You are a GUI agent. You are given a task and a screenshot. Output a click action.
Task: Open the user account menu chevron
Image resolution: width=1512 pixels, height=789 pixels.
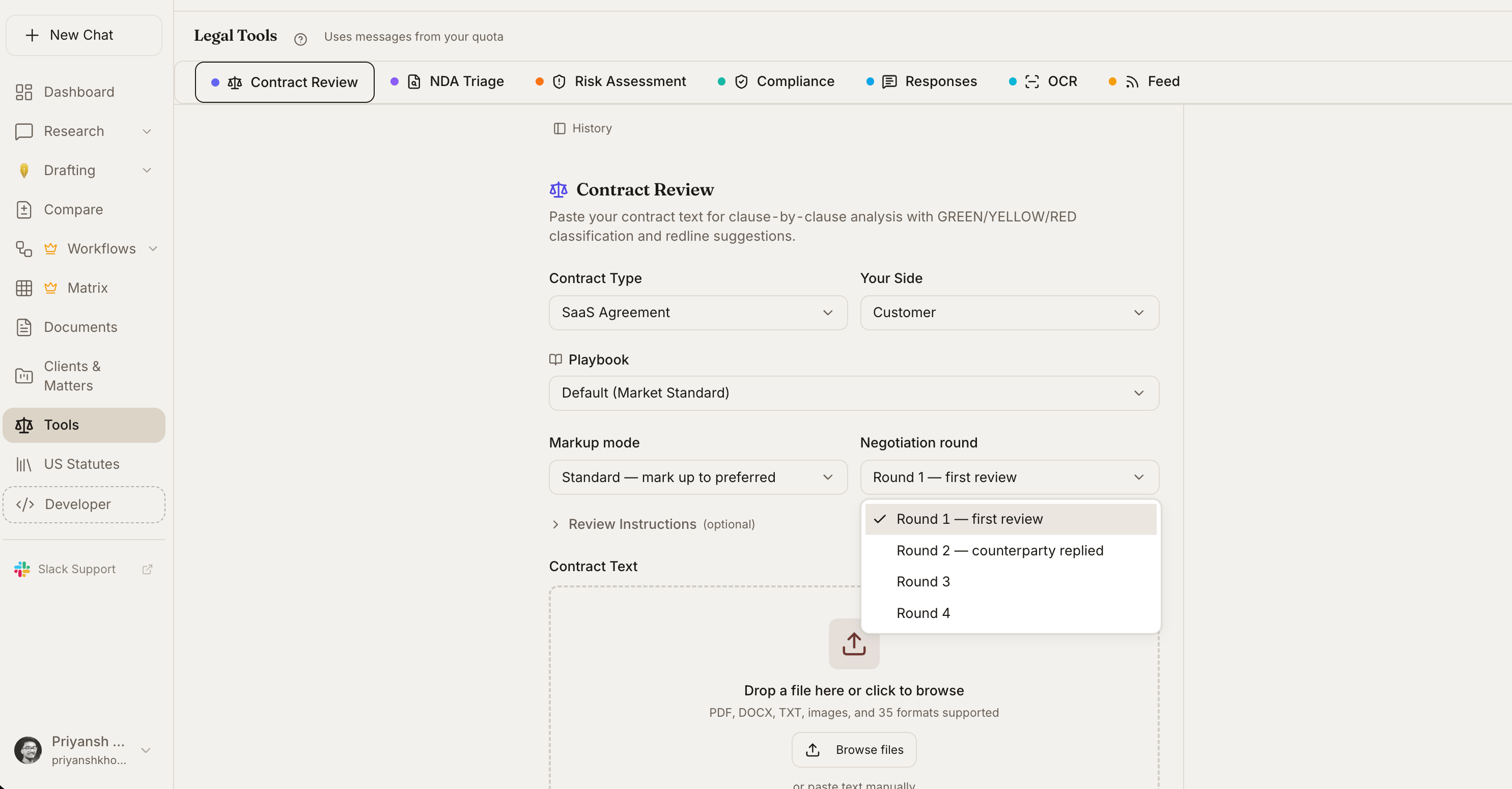click(146, 750)
